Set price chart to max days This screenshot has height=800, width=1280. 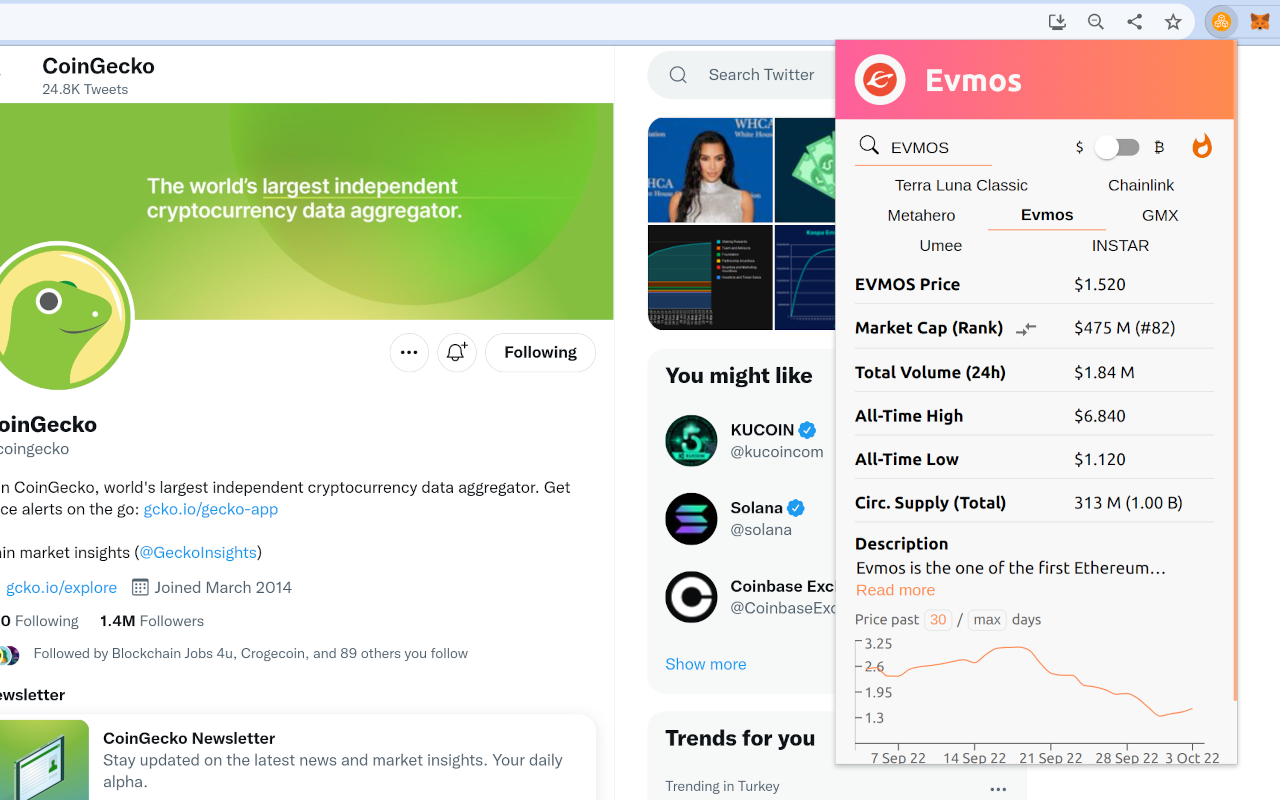[x=987, y=619]
